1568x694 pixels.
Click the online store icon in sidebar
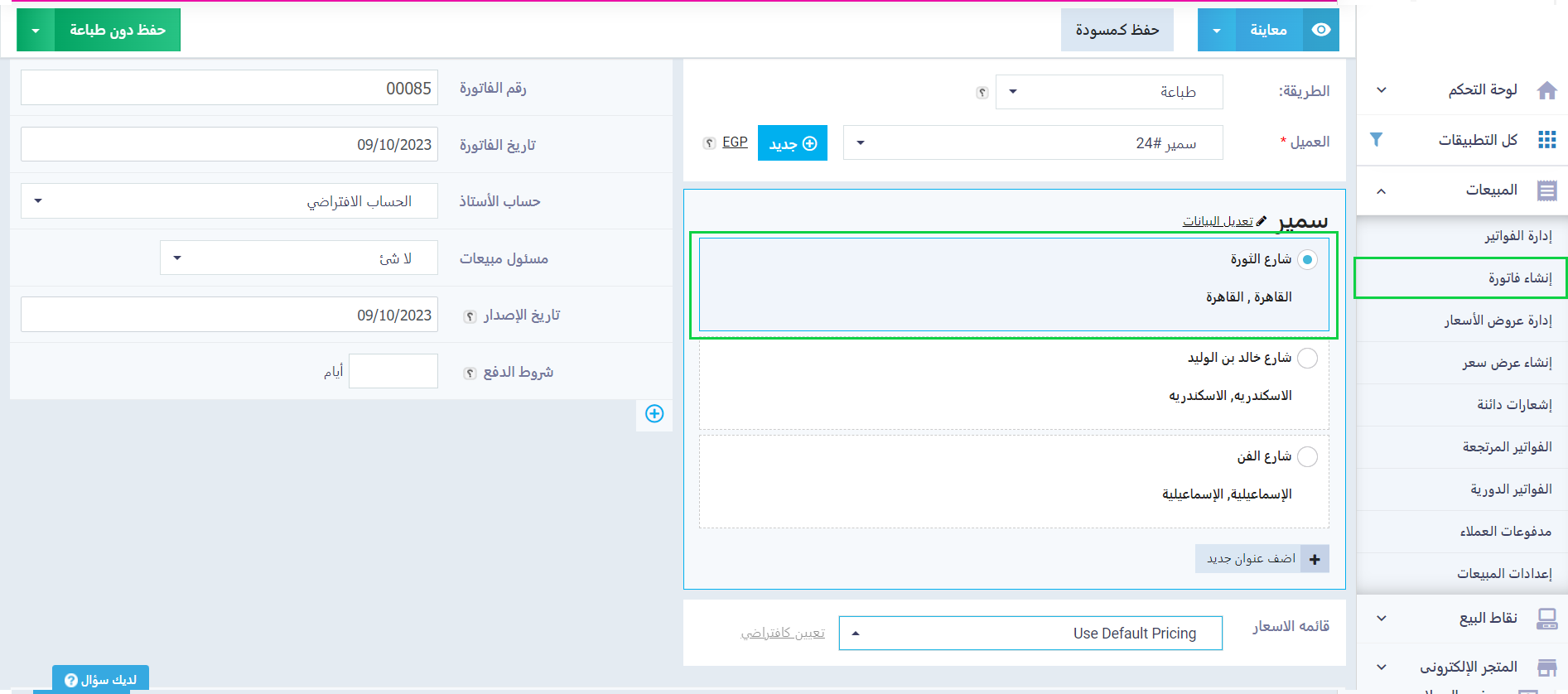click(1546, 667)
